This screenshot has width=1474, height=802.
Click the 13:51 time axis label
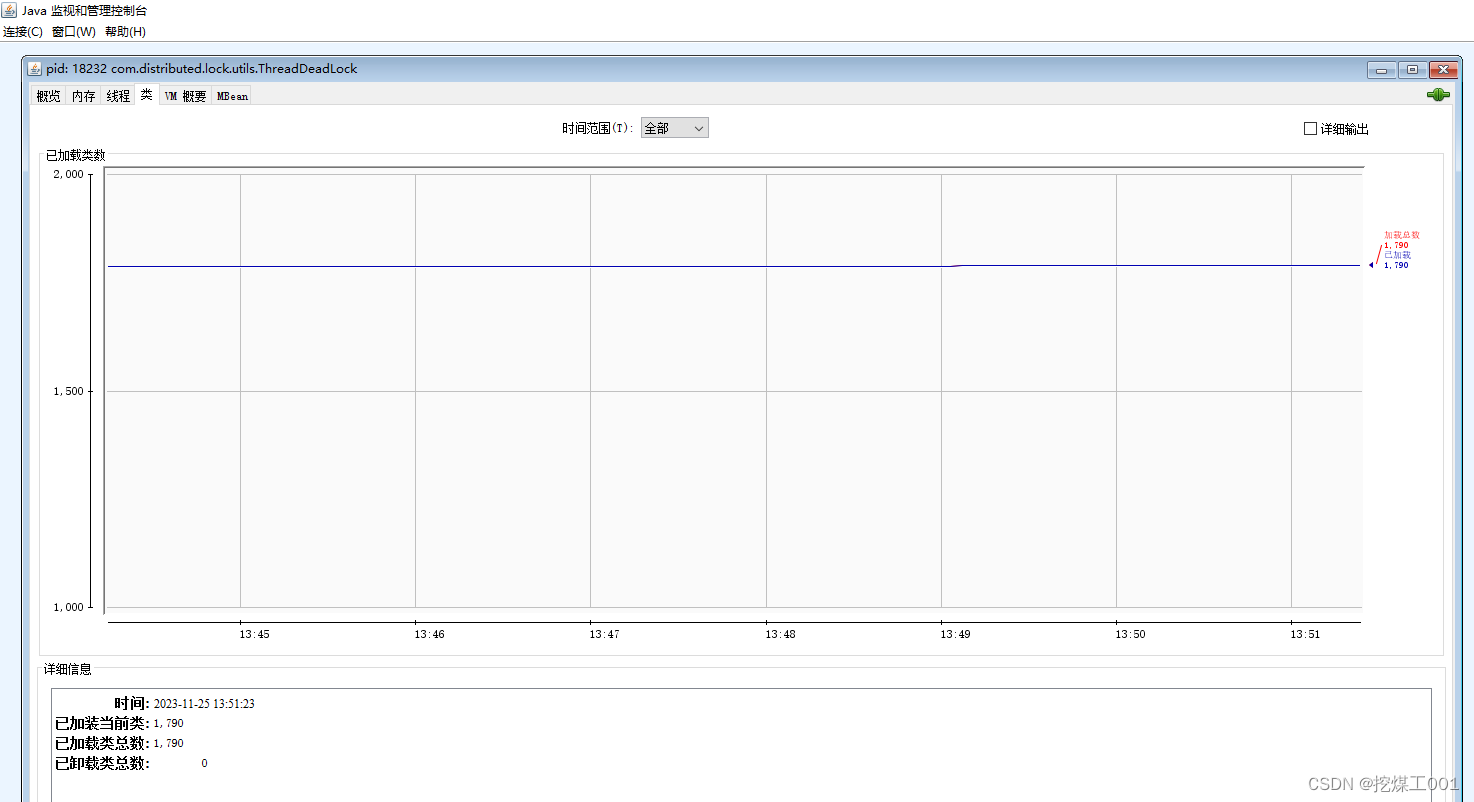tap(1306, 634)
